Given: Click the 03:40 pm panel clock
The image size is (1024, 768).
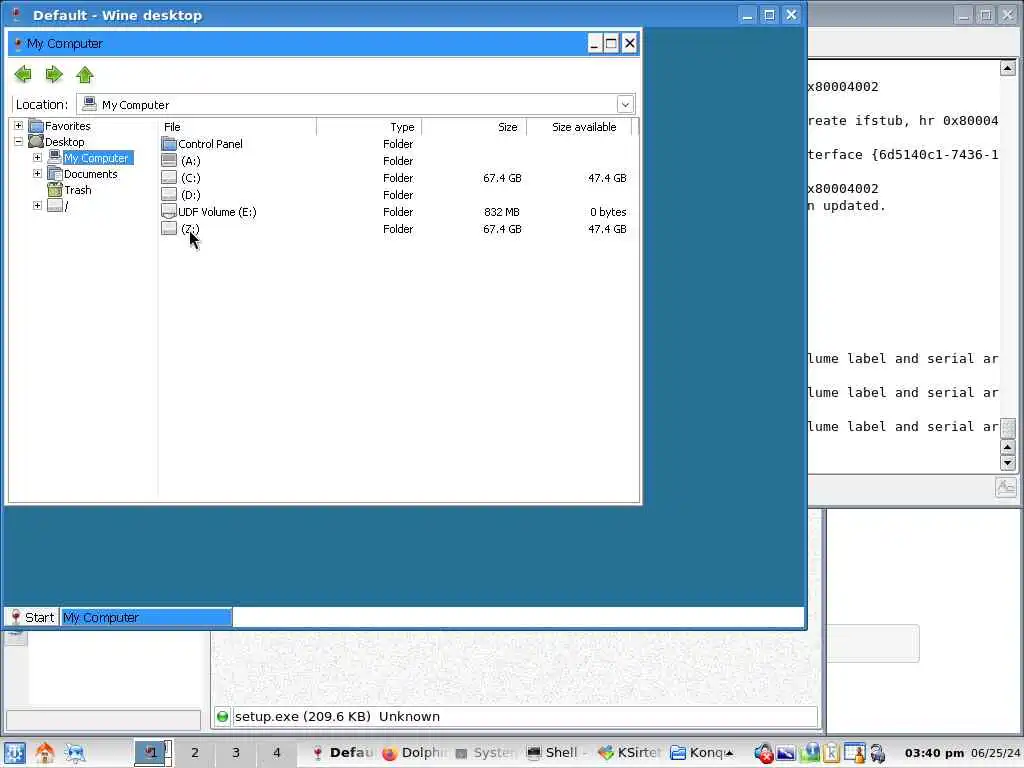Looking at the screenshot, I should click(934, 753).
